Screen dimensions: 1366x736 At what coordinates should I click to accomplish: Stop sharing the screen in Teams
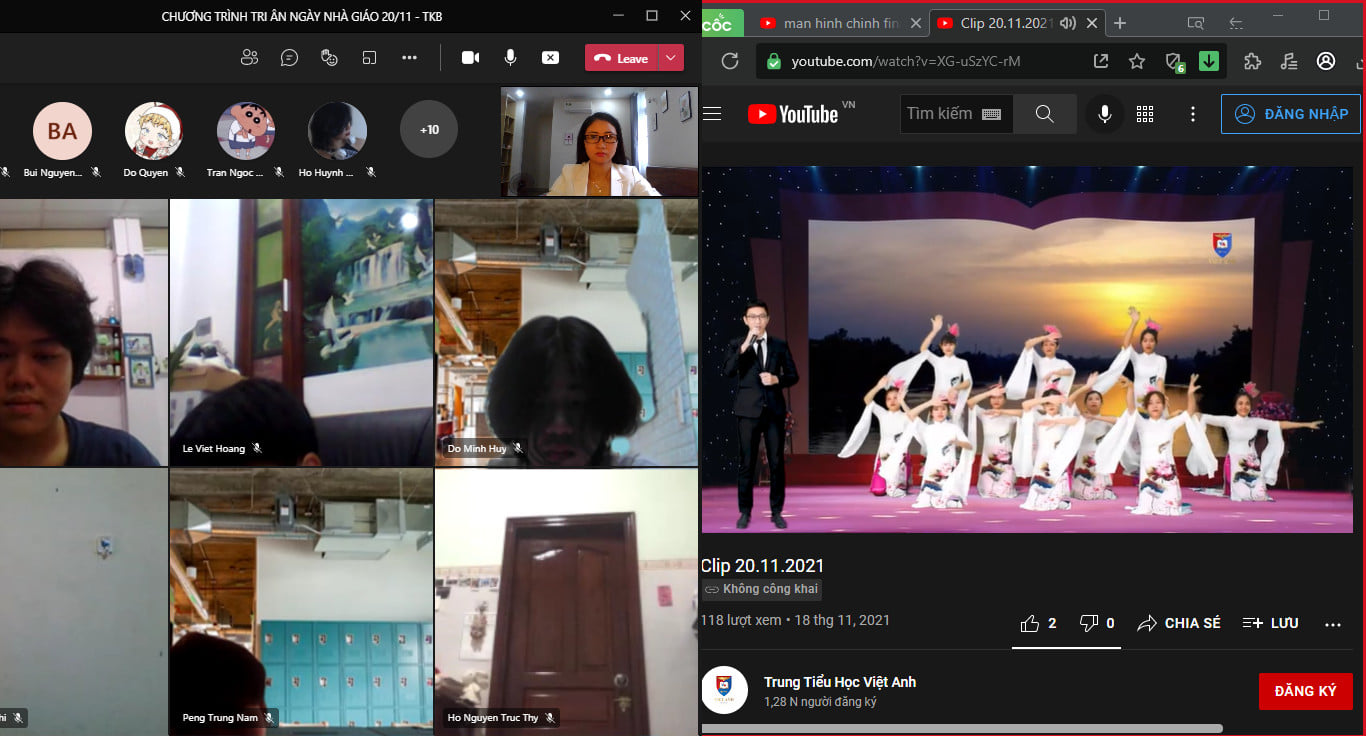coord(550,58)
